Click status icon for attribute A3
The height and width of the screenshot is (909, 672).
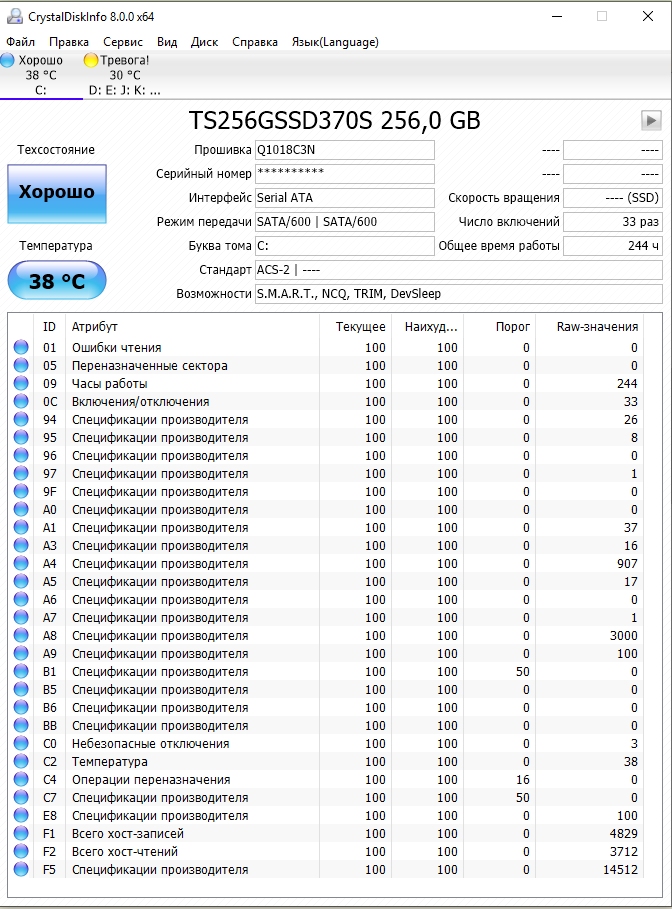click(x=21, y=545)
